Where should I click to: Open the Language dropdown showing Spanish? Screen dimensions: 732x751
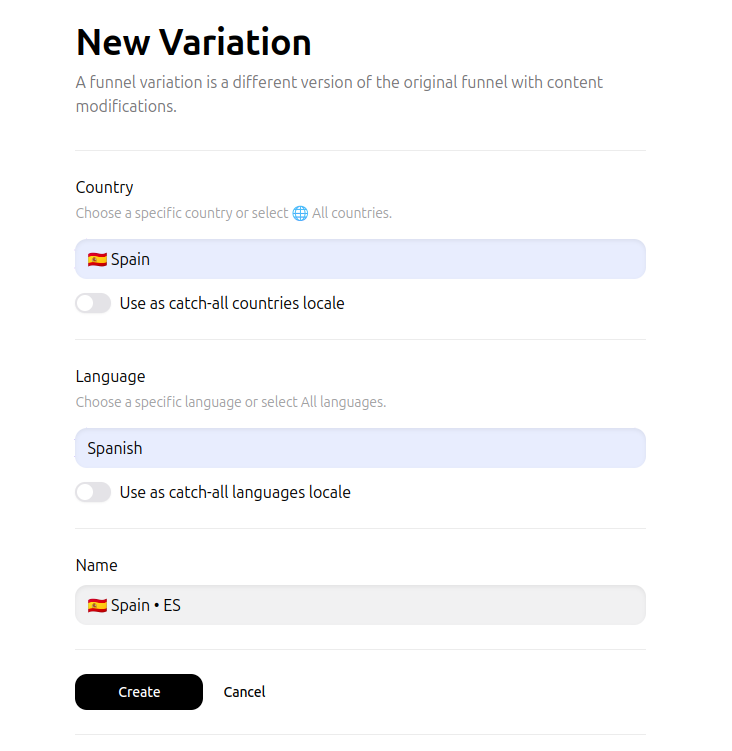point(360,448)
